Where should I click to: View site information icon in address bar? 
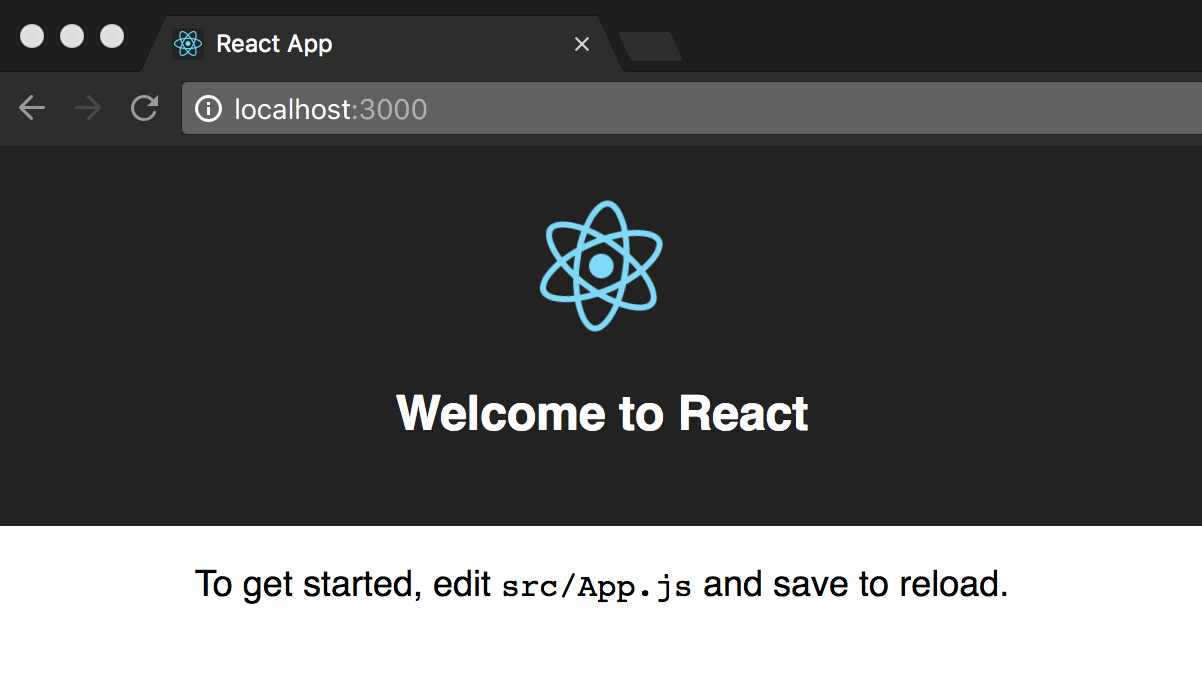point(208,108)
